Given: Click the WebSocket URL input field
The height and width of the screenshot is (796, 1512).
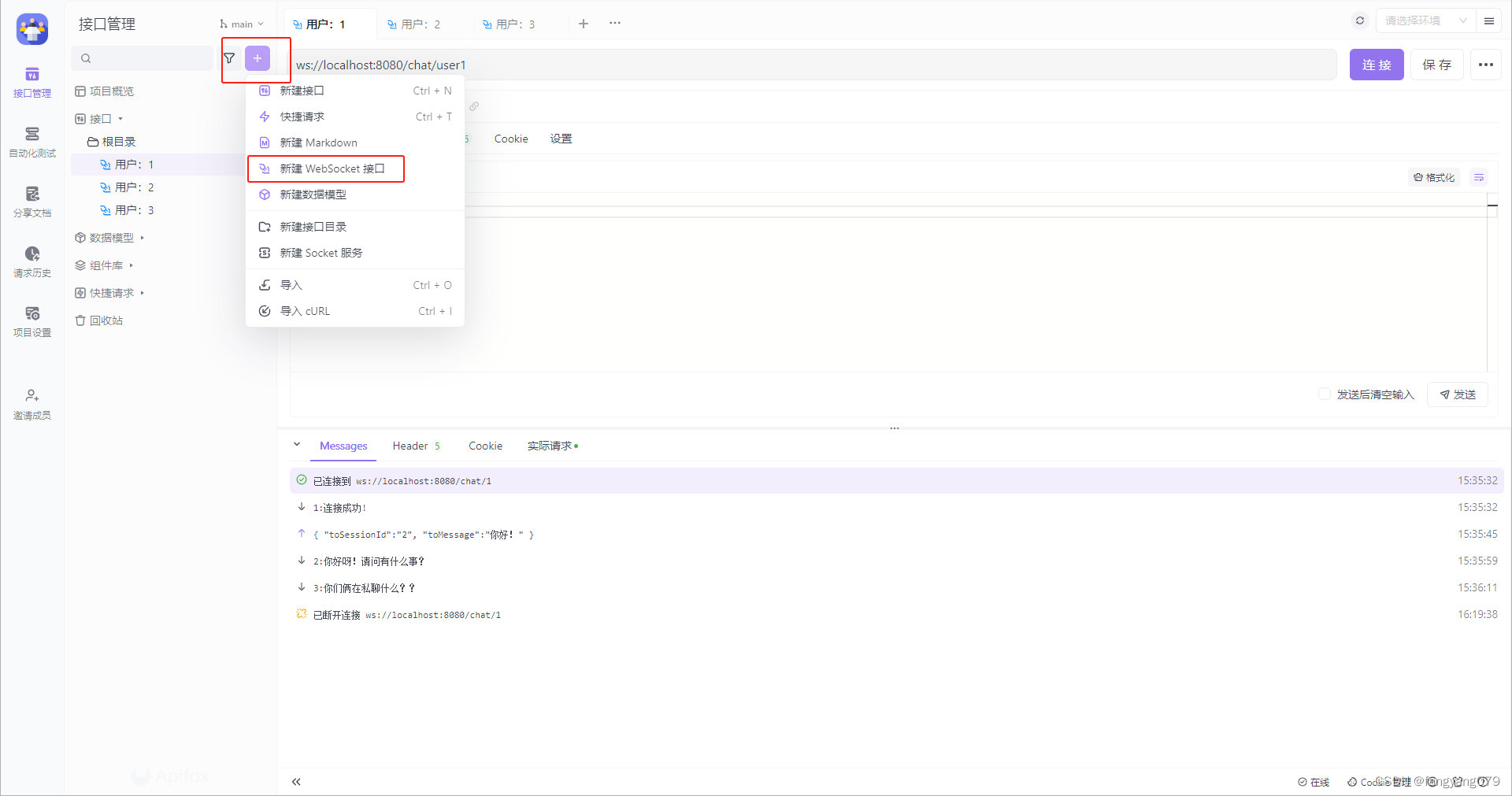Looking at the screenshot, I should [x=813, y=65].
